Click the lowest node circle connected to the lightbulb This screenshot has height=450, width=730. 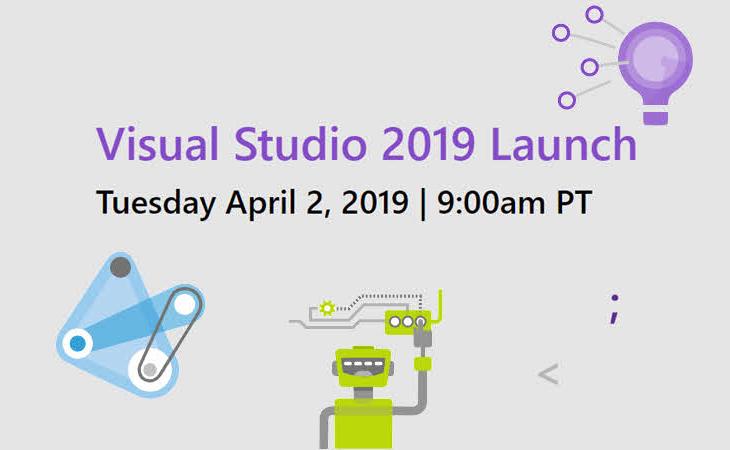coord(567,99)
